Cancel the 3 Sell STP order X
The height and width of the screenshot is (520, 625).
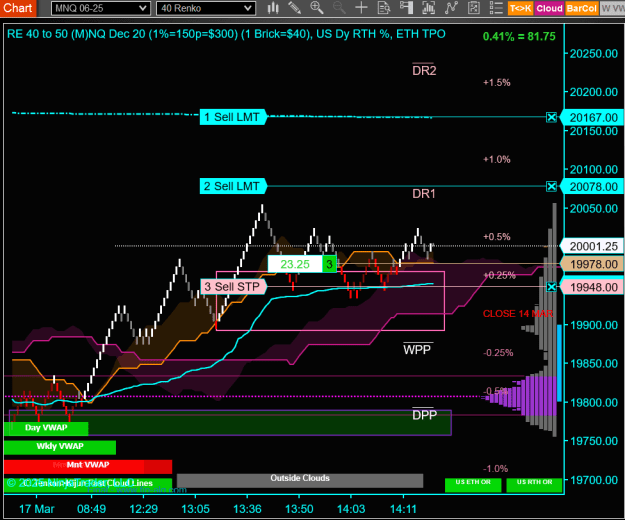551,287
